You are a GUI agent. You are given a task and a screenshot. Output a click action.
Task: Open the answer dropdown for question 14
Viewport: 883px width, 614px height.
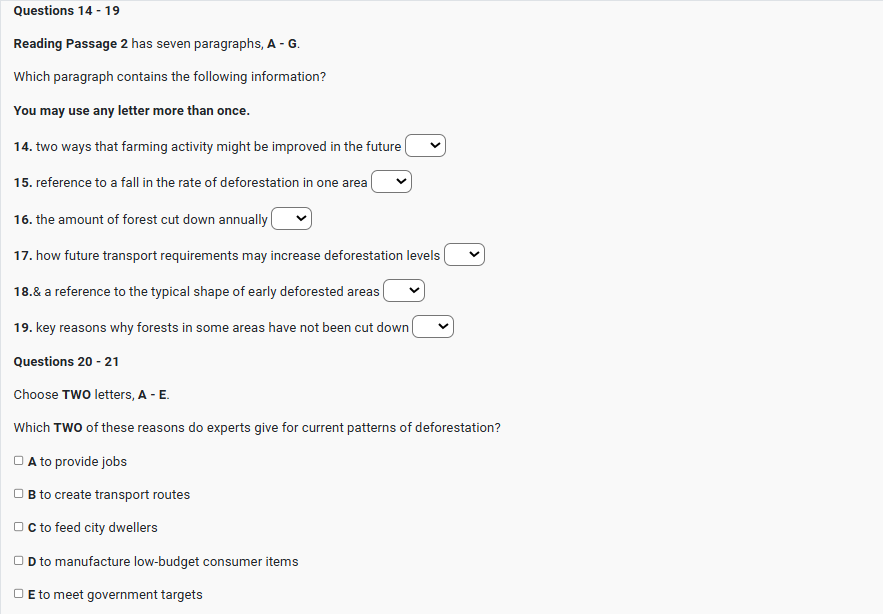click(x=425, y=146)
